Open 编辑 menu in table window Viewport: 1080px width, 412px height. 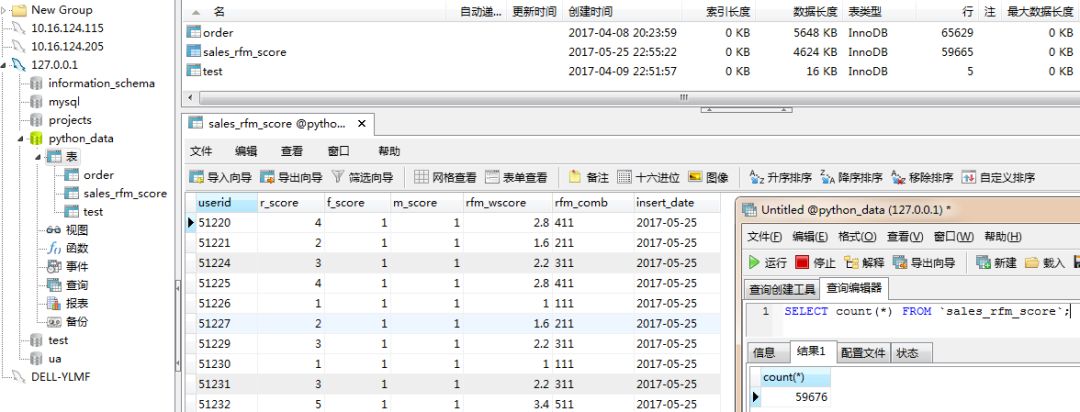(246, 151)
